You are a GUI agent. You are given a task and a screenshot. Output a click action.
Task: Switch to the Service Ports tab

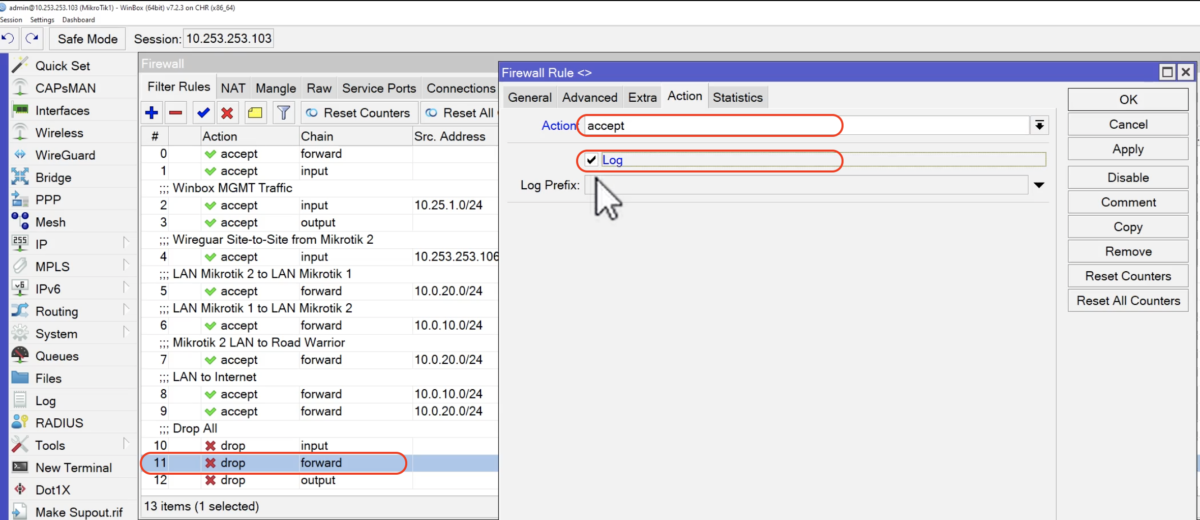[379, 88]
